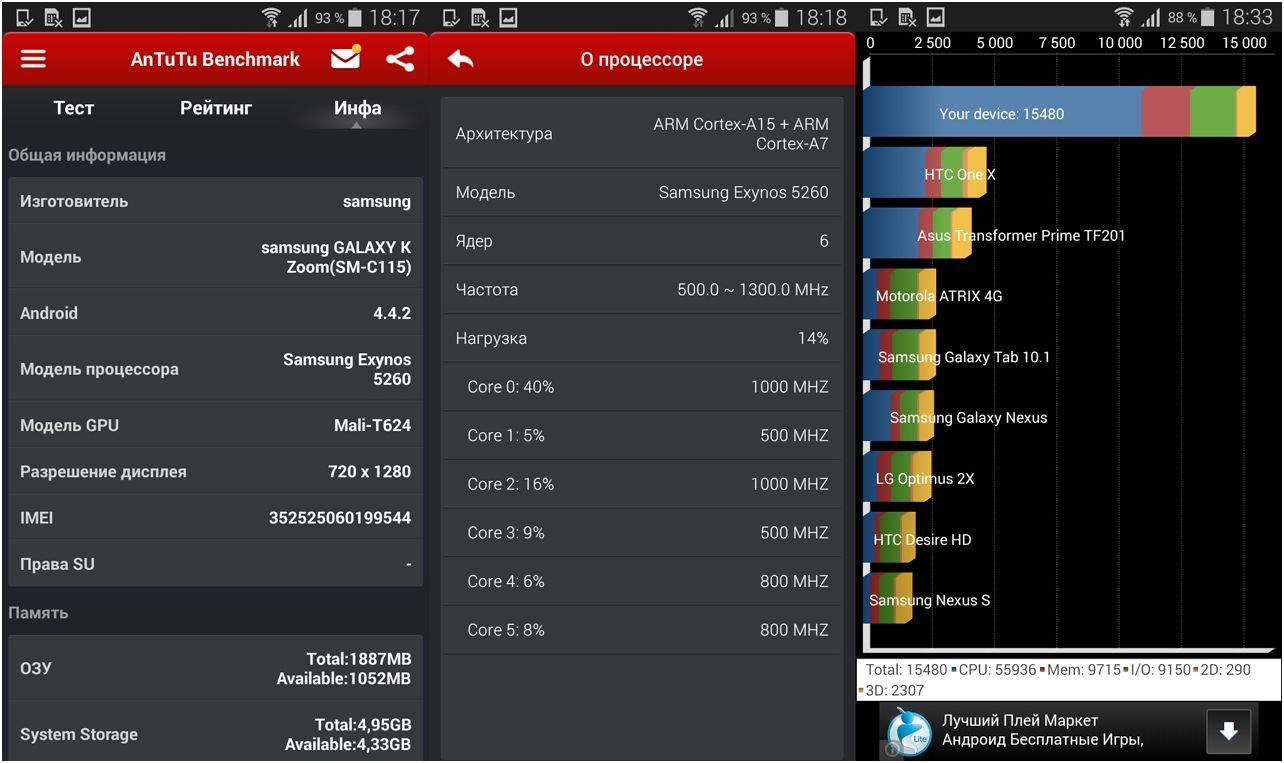Screen dimensions: 1284x763
Task: Tap the Lite app icon in the ad
Action: click(909, 732)
